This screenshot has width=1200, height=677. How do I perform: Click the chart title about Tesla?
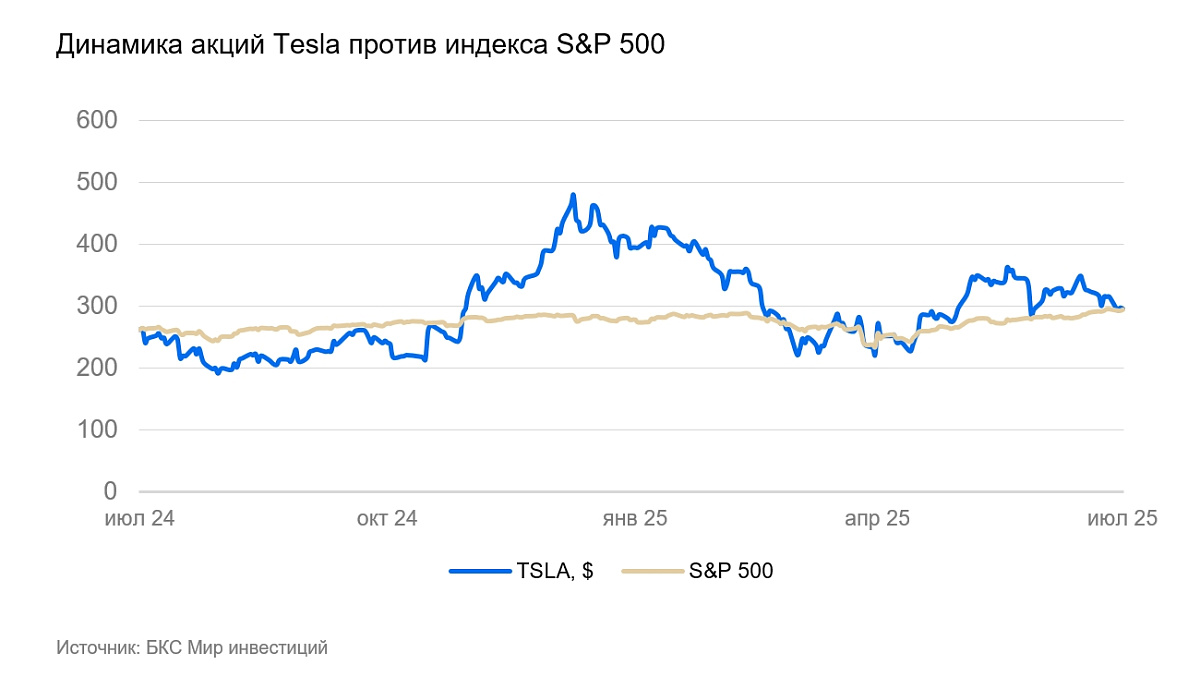(x=360, y=45)
